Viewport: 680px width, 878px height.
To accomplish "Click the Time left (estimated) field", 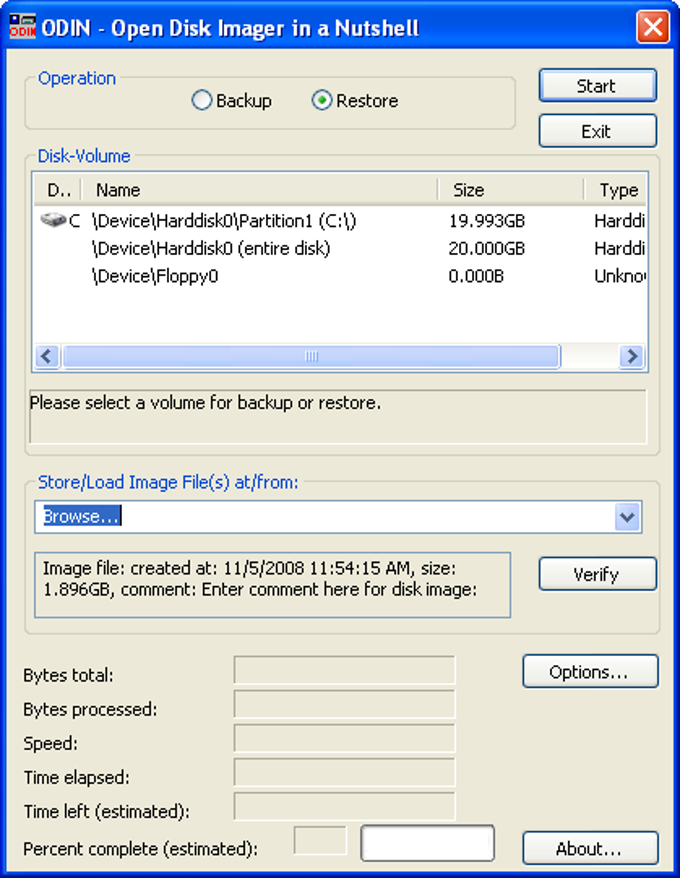I will [x=344, y=807].
